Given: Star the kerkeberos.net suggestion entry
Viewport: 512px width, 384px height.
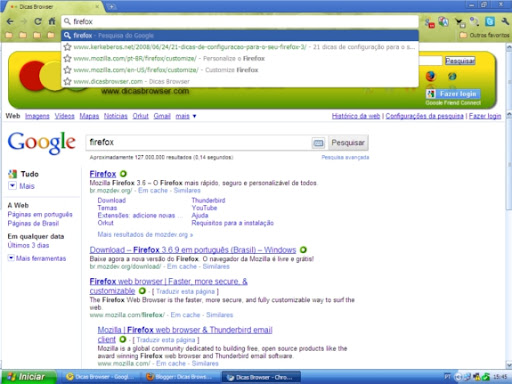Looking at the screenshot, I should (67, 47).
